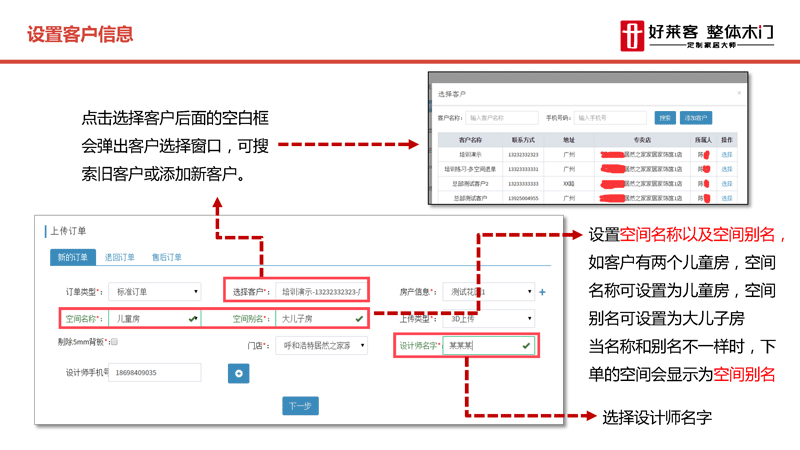Click the phone number 13232332323 cell
This screenshot has height=450, width=800.
pyautogui.click(x=523, y=155)
